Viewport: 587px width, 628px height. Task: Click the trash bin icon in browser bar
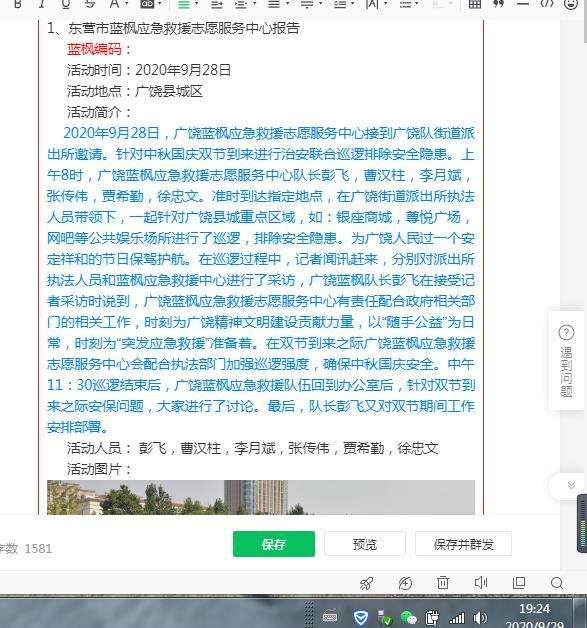[x=443, y=583]
